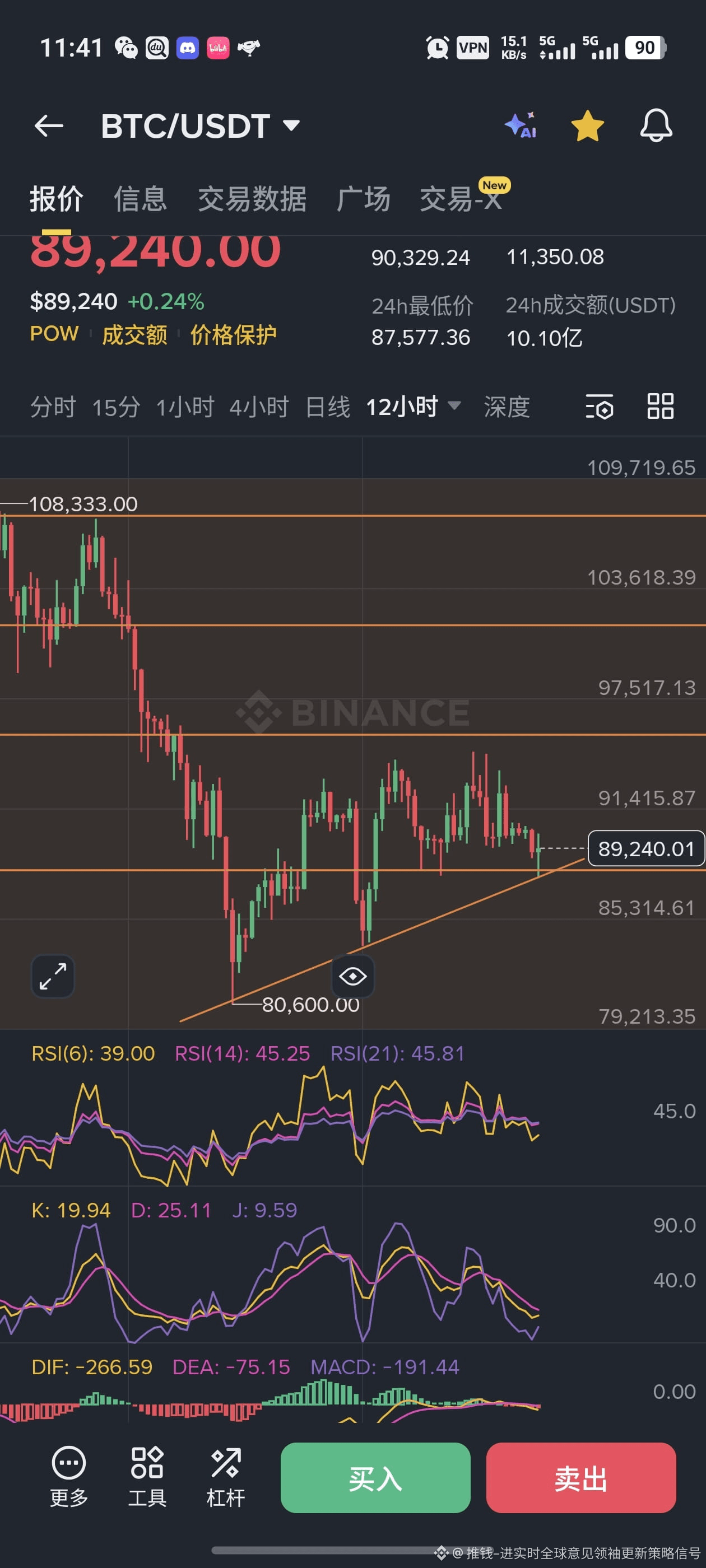The height and width of the screenshot is (1568, 706).
Task: Select the 4小时 chart interval
Action: [x=259, y=407]
